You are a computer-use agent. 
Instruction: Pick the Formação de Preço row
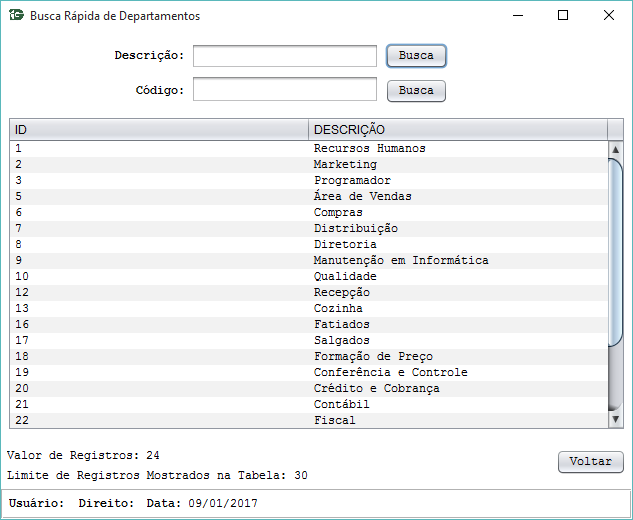309,356
